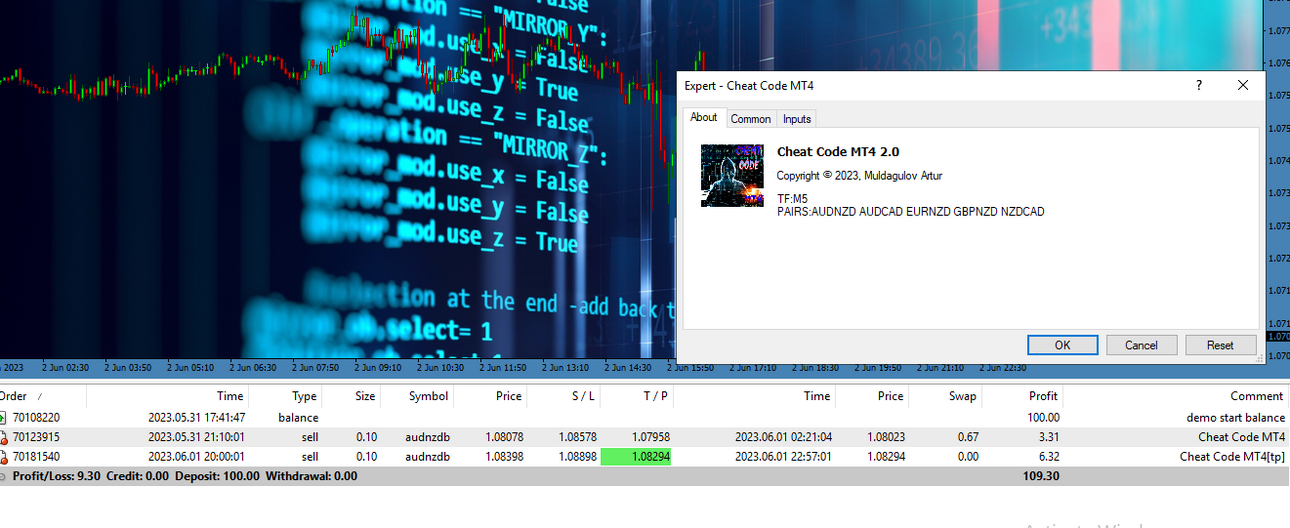Screen dimensions: 1290x528
Task: Select order number 70108220
Action: [36, 418]
